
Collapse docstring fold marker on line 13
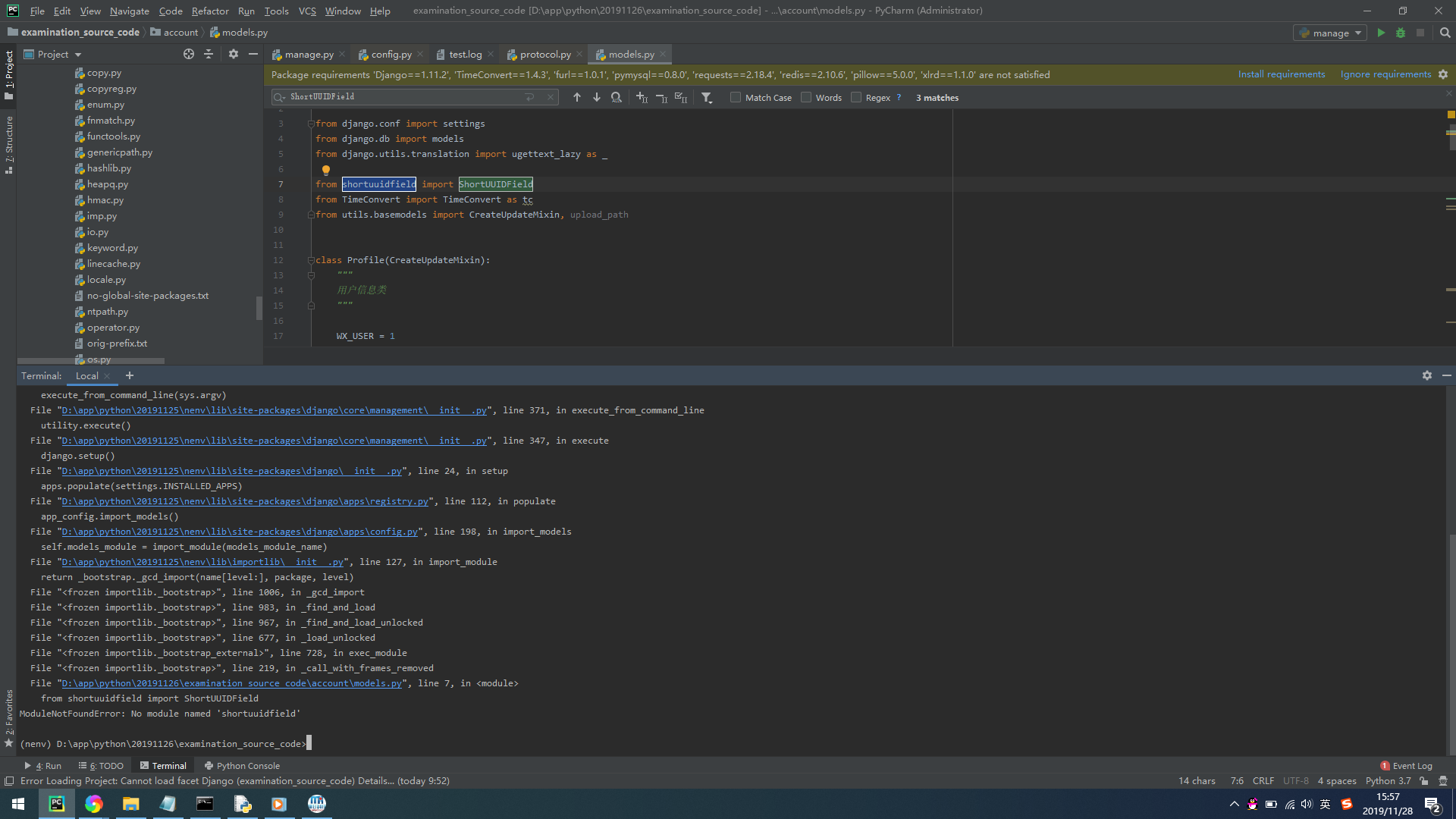310,275
